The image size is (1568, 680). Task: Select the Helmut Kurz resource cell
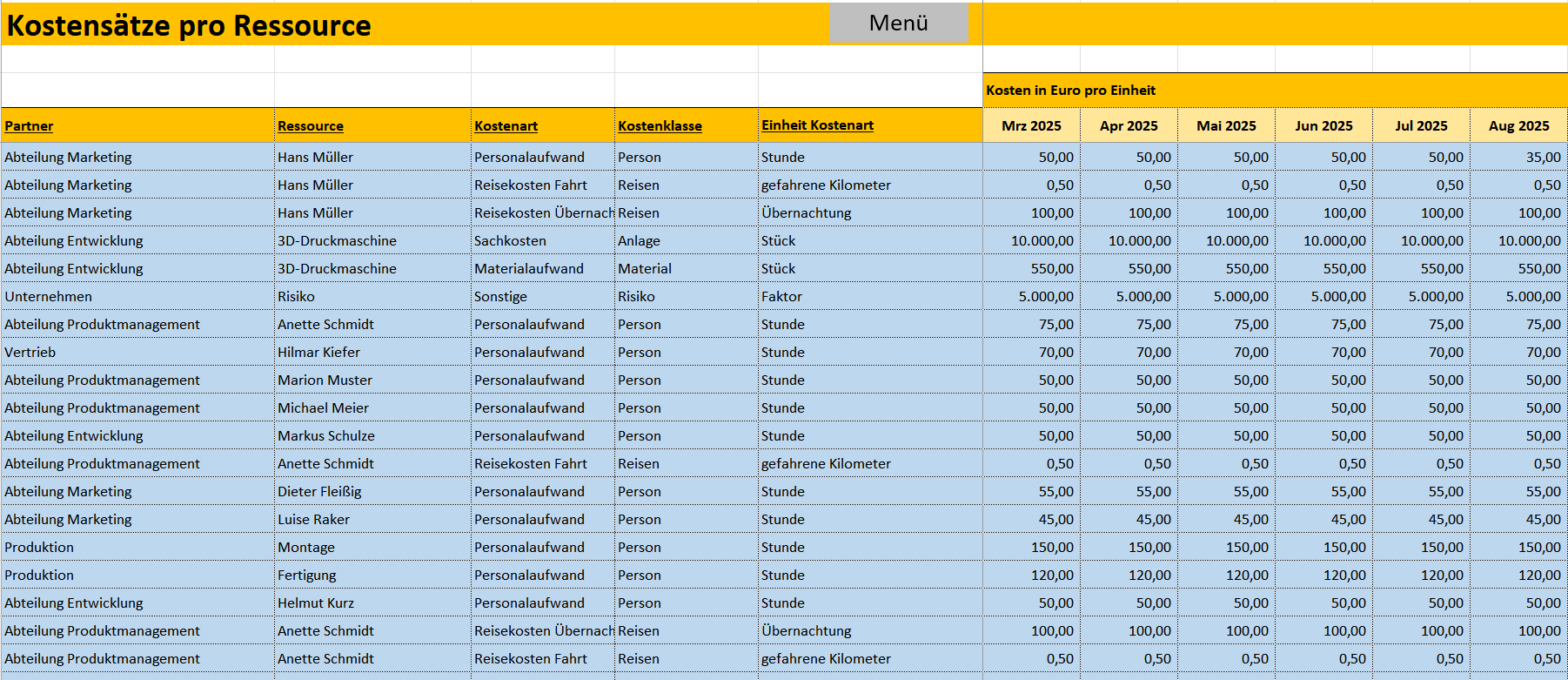372,603
